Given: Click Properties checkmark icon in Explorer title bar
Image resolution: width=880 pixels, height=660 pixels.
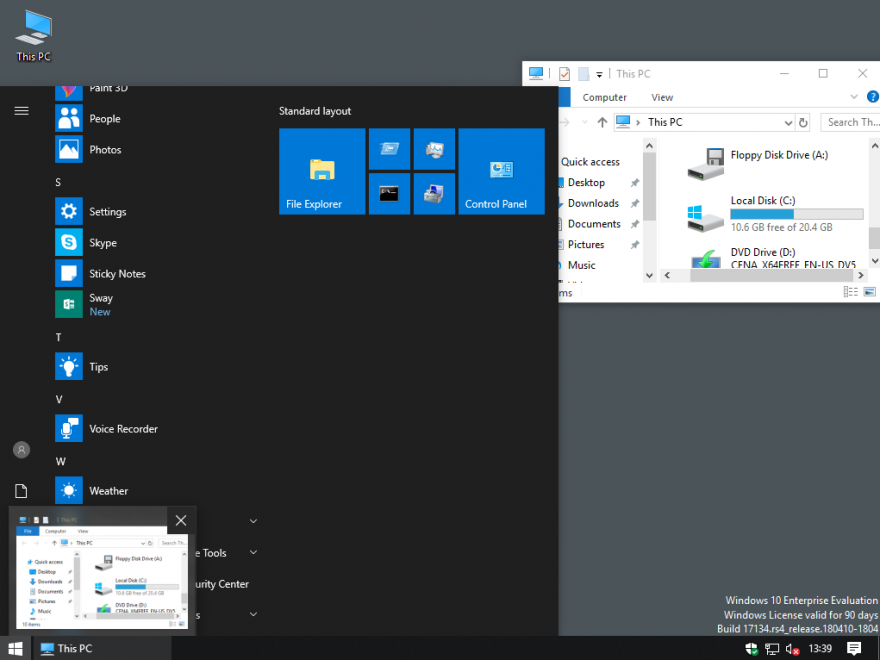Looking at the screenshot, I should tap(564, 74).
